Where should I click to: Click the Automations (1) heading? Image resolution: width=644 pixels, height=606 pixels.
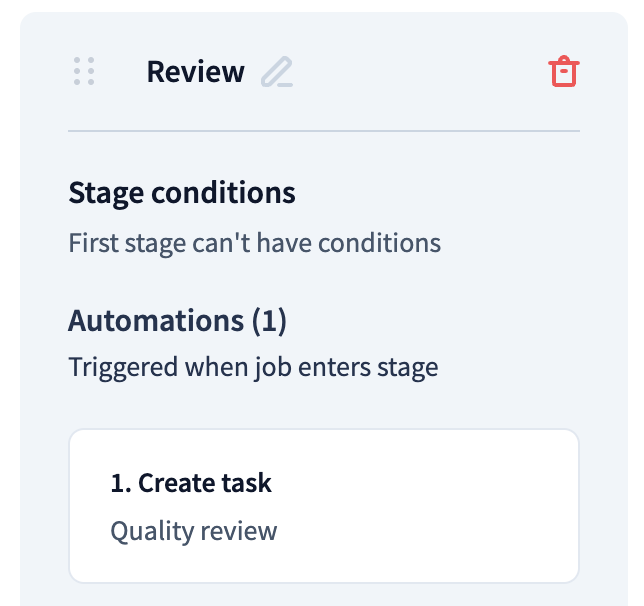pyautogui.click(x=177, y=321)
